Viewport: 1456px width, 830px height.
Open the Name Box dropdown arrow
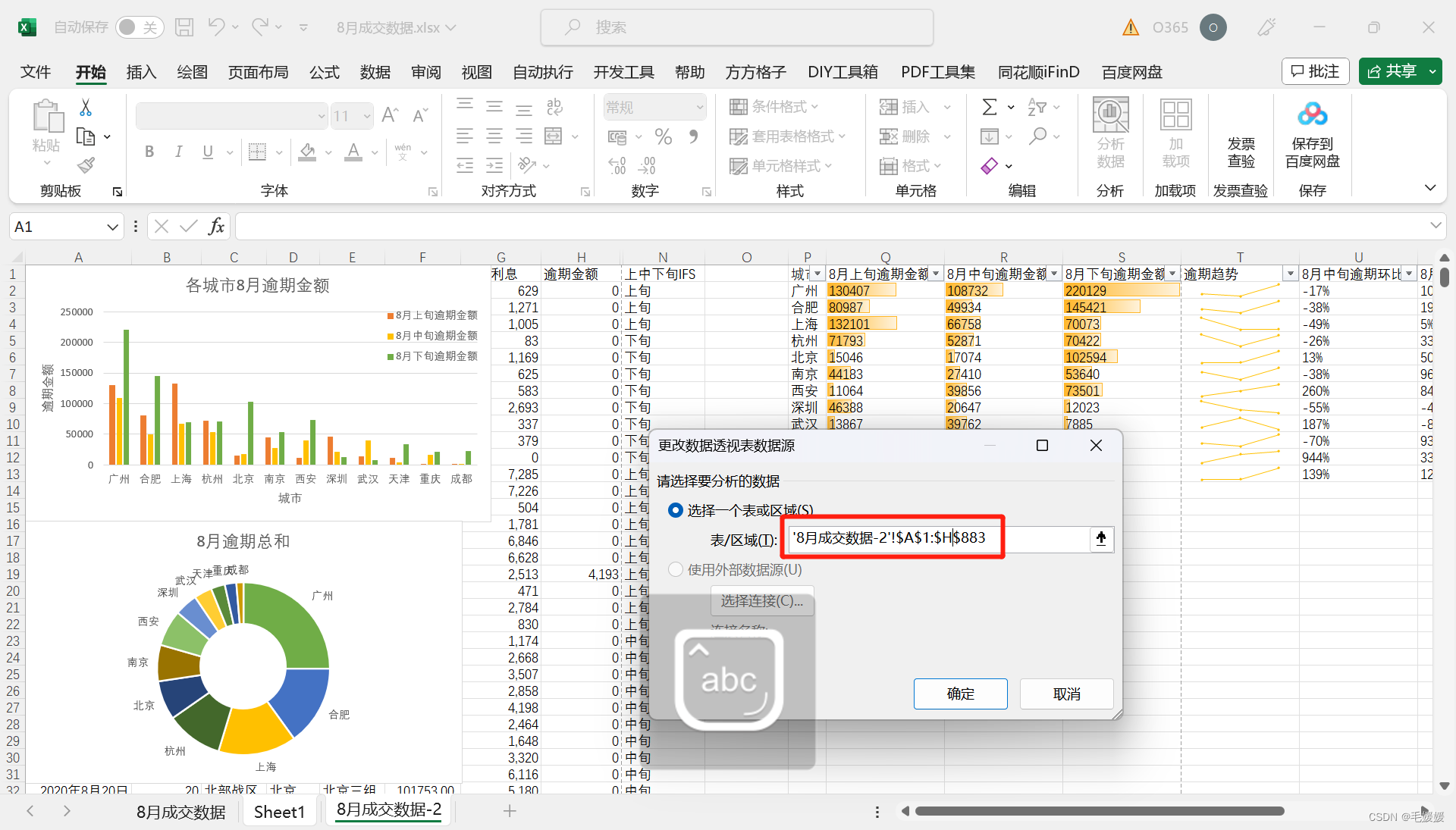click(x=112, y=227)
